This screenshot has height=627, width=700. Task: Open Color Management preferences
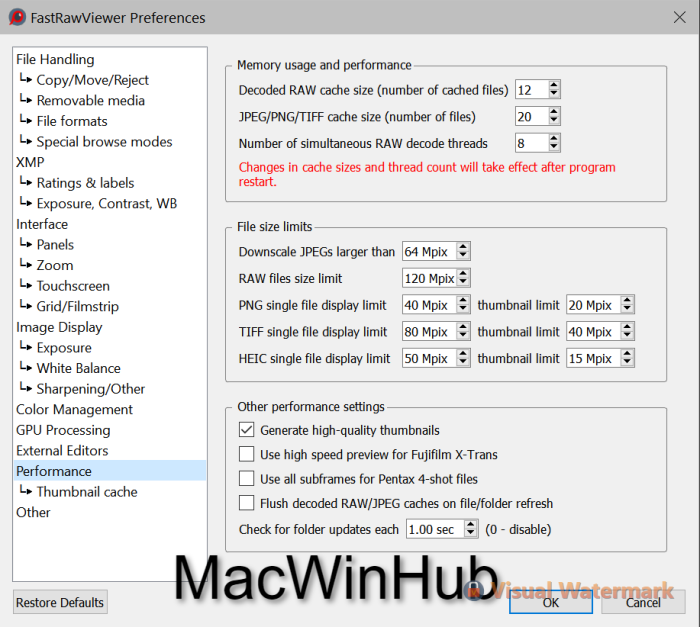[x=75, y=410]
